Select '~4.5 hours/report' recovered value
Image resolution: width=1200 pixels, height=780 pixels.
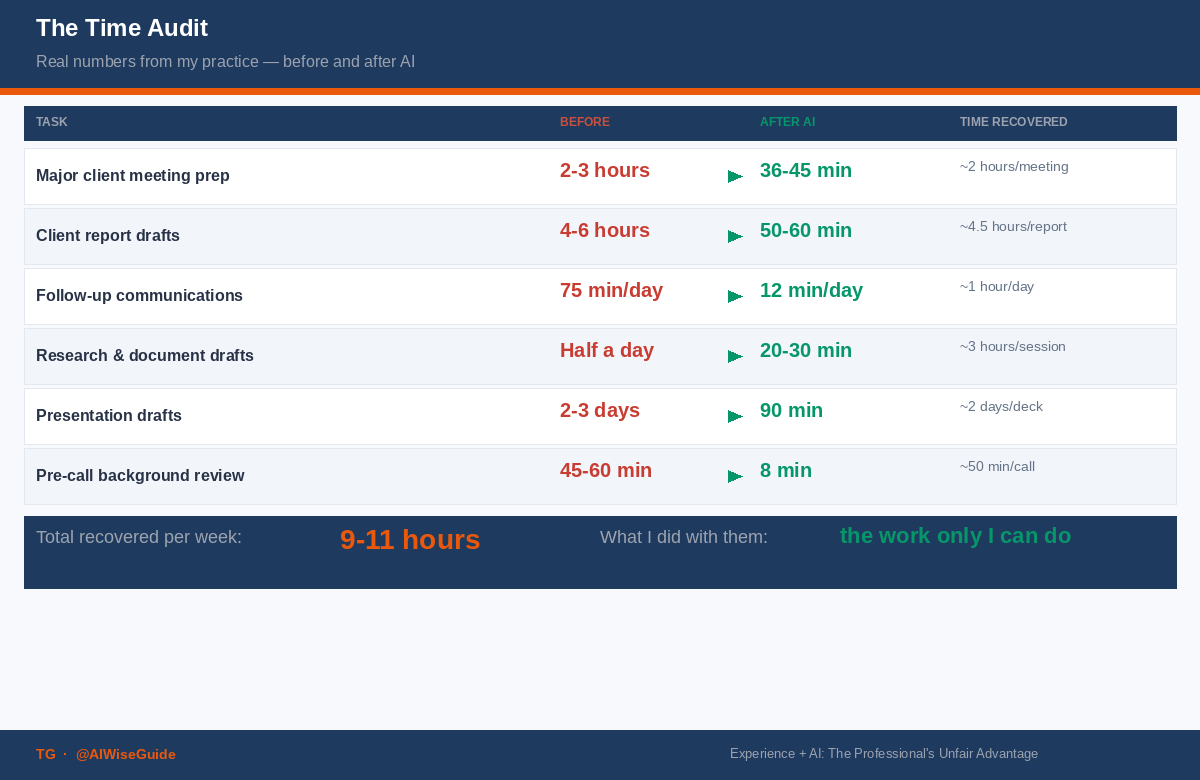coord(1013,227)
